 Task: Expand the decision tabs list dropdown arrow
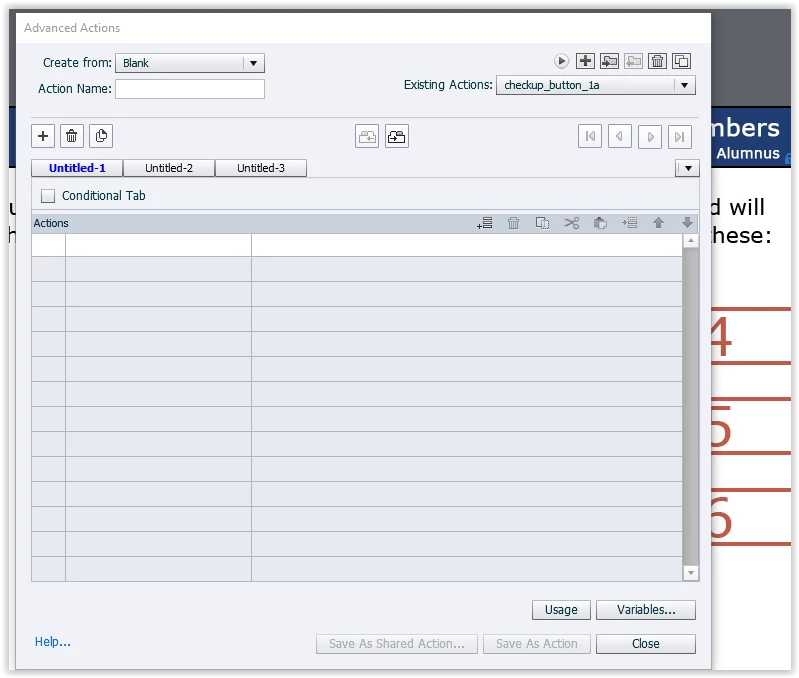(687, 168)
